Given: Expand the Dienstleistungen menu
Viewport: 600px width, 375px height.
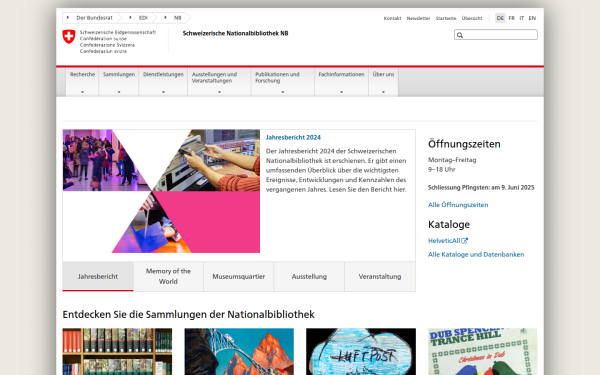Looking at the screenshot, I should 163,82.
